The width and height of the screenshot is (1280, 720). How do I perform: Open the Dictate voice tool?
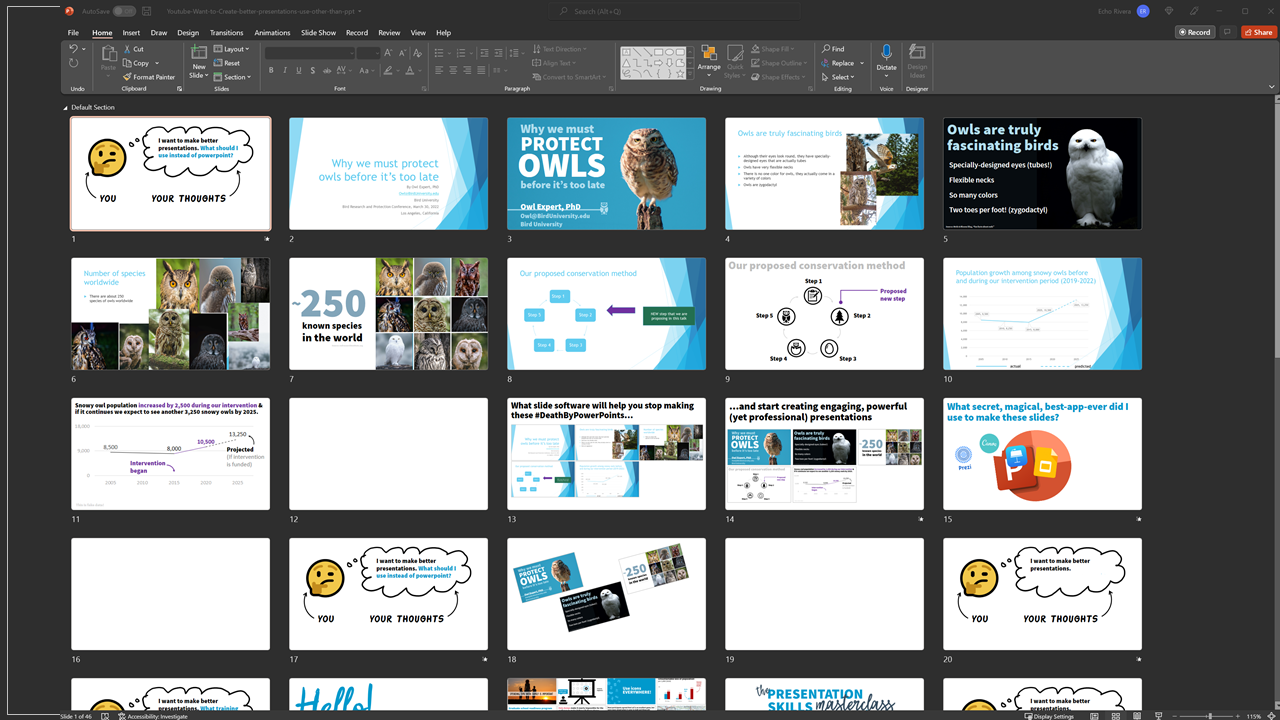point(886,60)
